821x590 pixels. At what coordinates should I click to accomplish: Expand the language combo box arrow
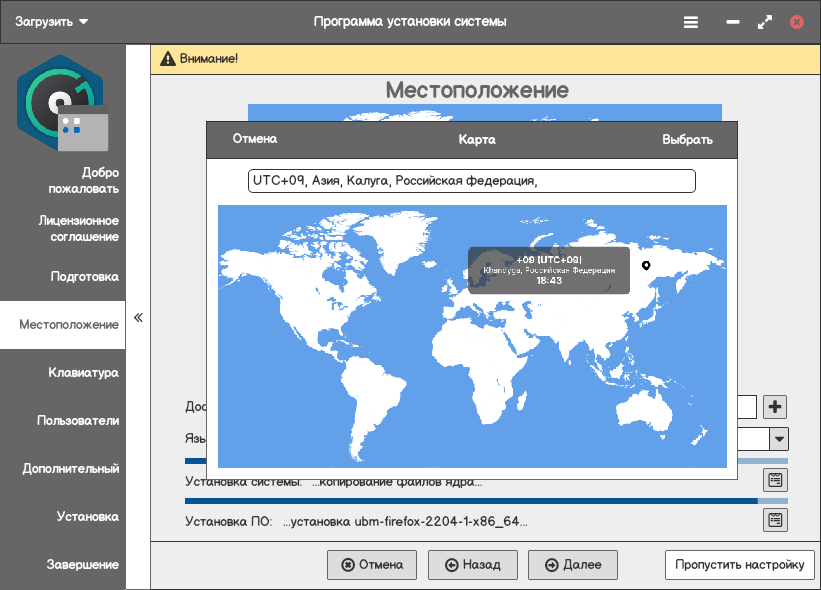tap(778, 439)
